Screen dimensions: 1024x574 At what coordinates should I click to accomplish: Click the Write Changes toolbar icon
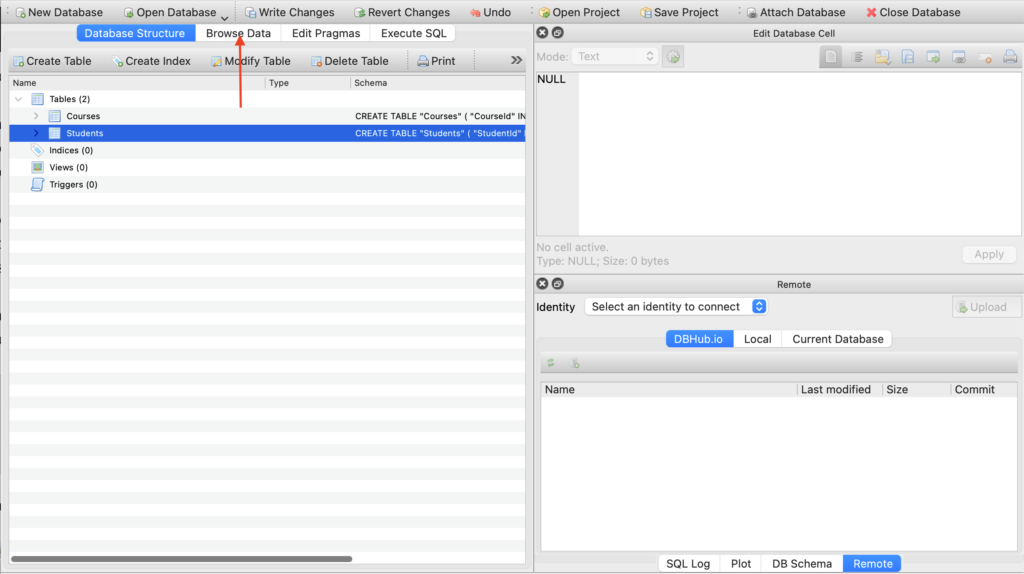250,13
